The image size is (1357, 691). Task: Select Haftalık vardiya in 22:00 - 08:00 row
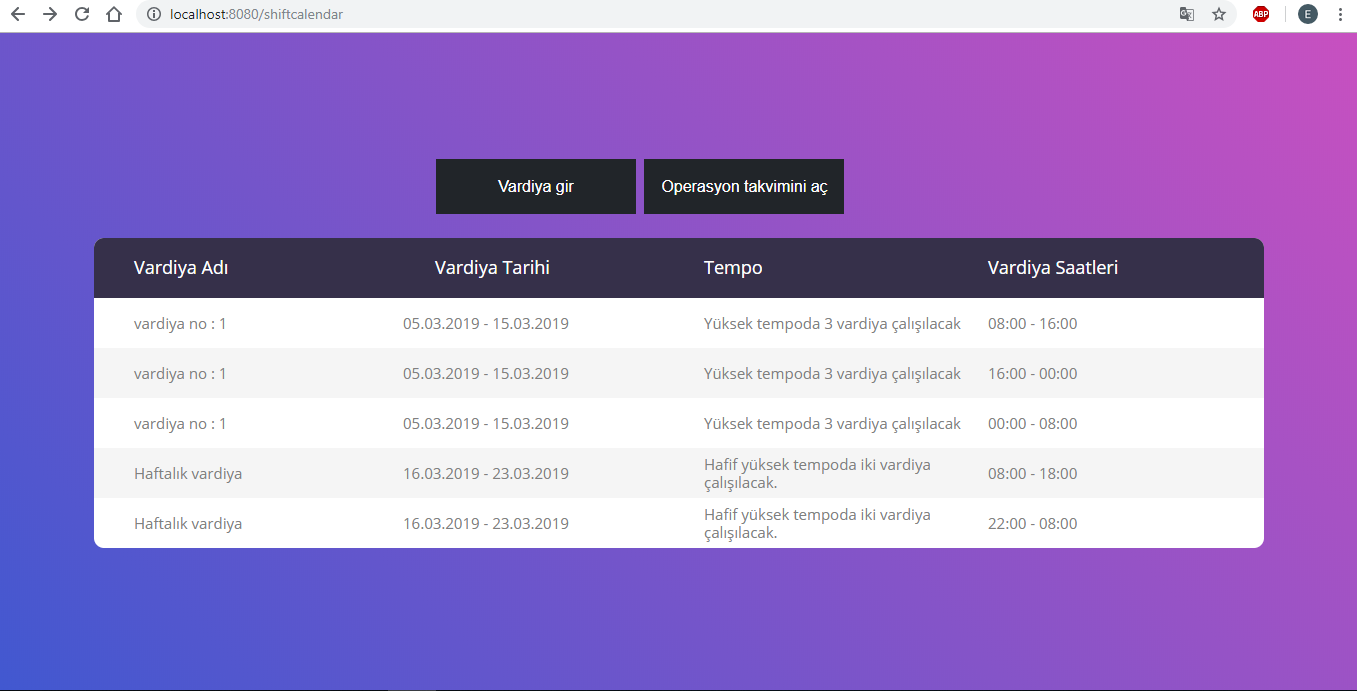tap(188, 524)
